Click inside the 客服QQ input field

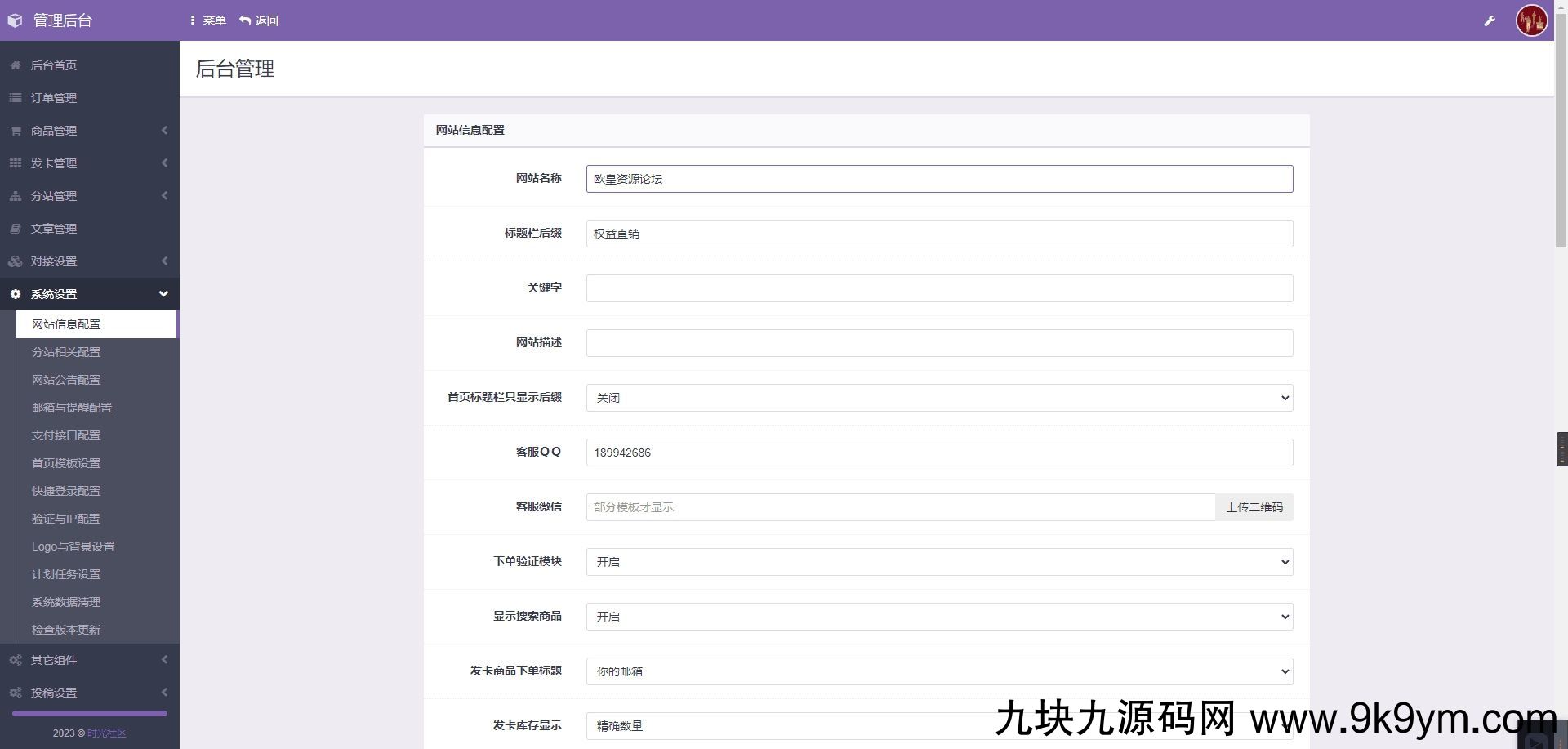click(939, 453)
